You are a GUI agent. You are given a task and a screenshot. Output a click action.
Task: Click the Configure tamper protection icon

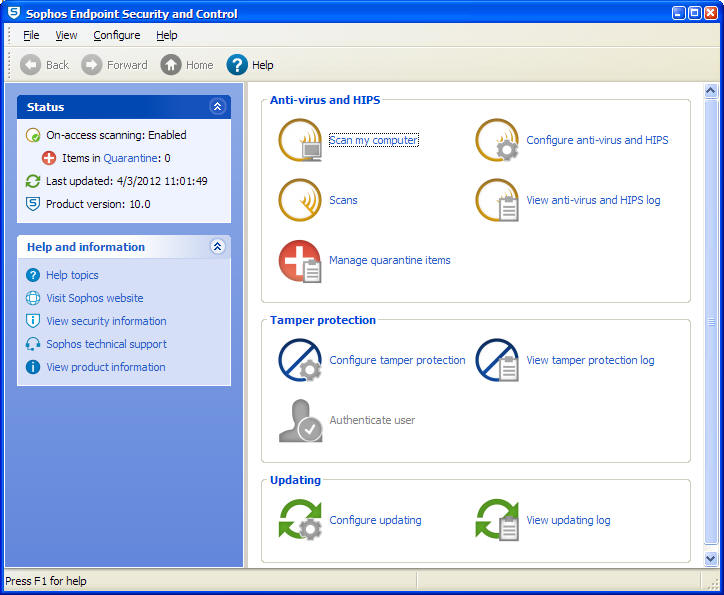(x=300, y=360)
